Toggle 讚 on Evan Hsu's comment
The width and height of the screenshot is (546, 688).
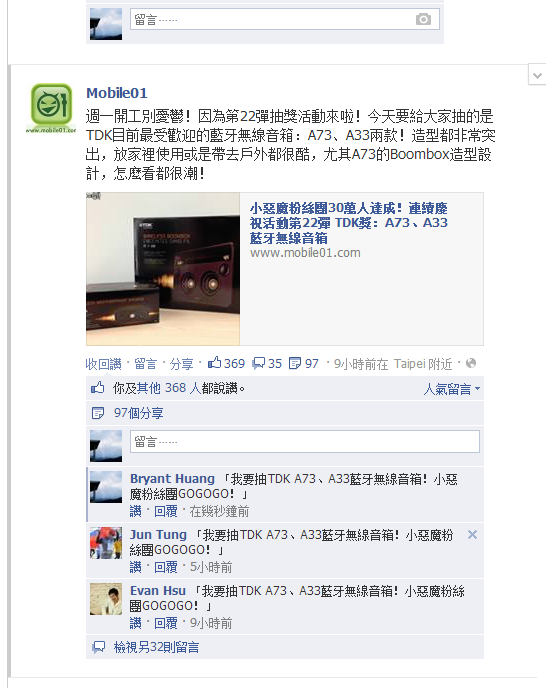136,623
